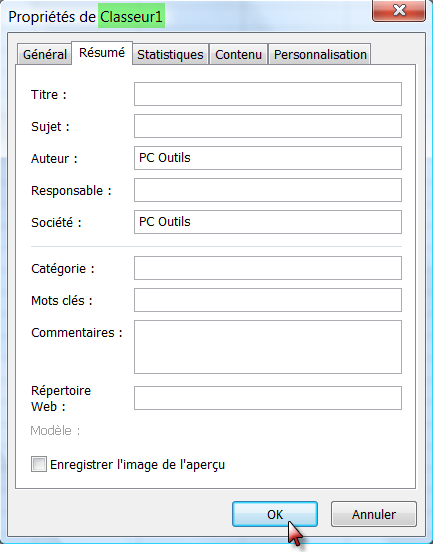This screenshot has width=433, height=552.
Task: Focus the Répertoire Web input field
Action: [x=268, y=398]
